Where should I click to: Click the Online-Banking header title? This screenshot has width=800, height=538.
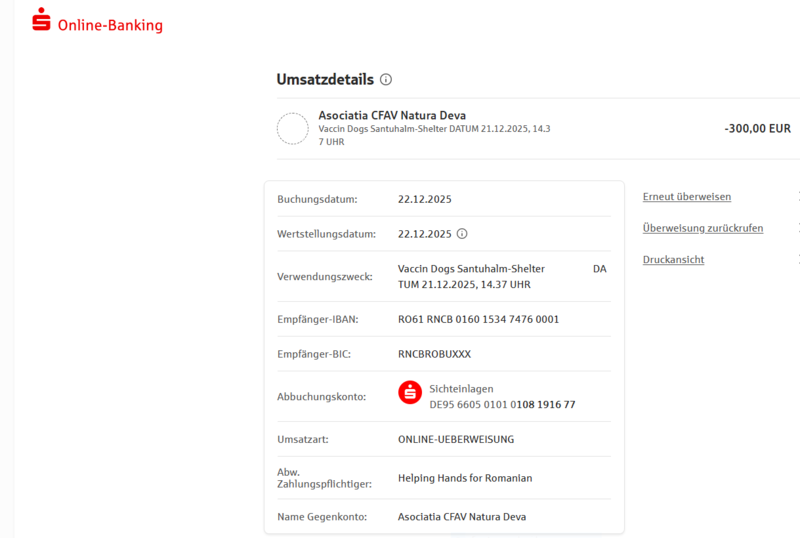pos(110,25)
